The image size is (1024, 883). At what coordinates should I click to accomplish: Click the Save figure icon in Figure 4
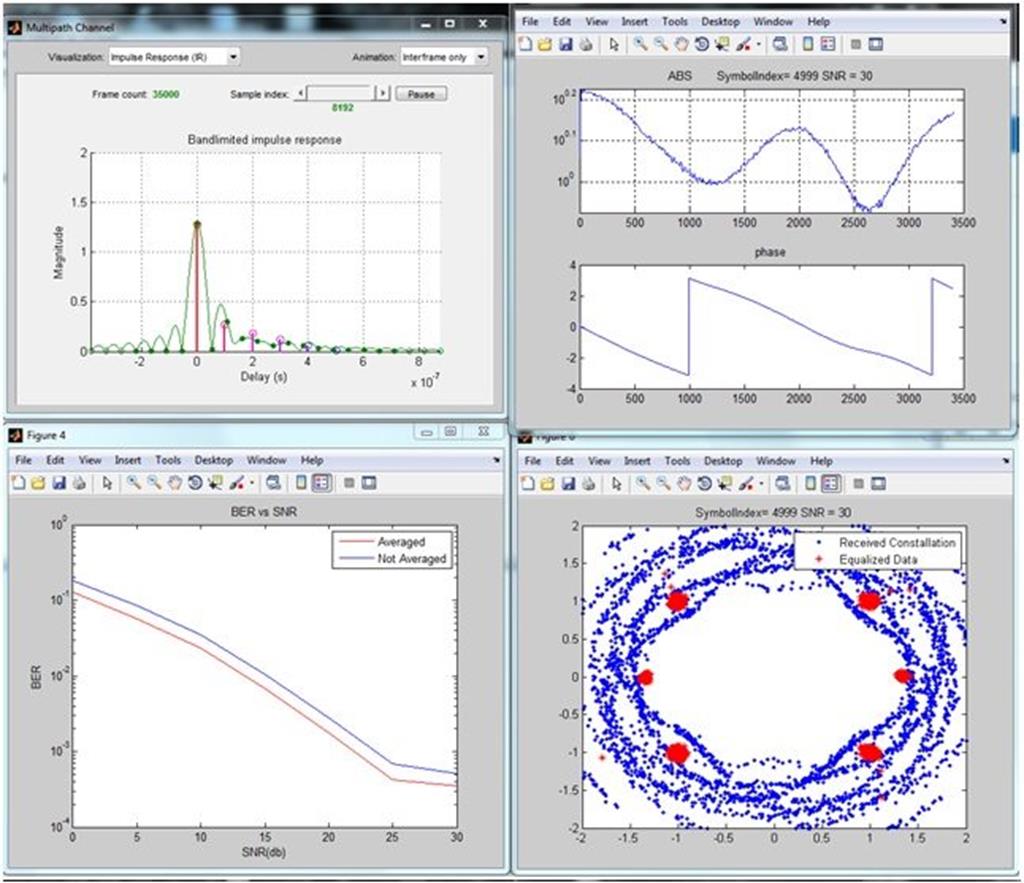pyautogui.click(x=58, y=483)
